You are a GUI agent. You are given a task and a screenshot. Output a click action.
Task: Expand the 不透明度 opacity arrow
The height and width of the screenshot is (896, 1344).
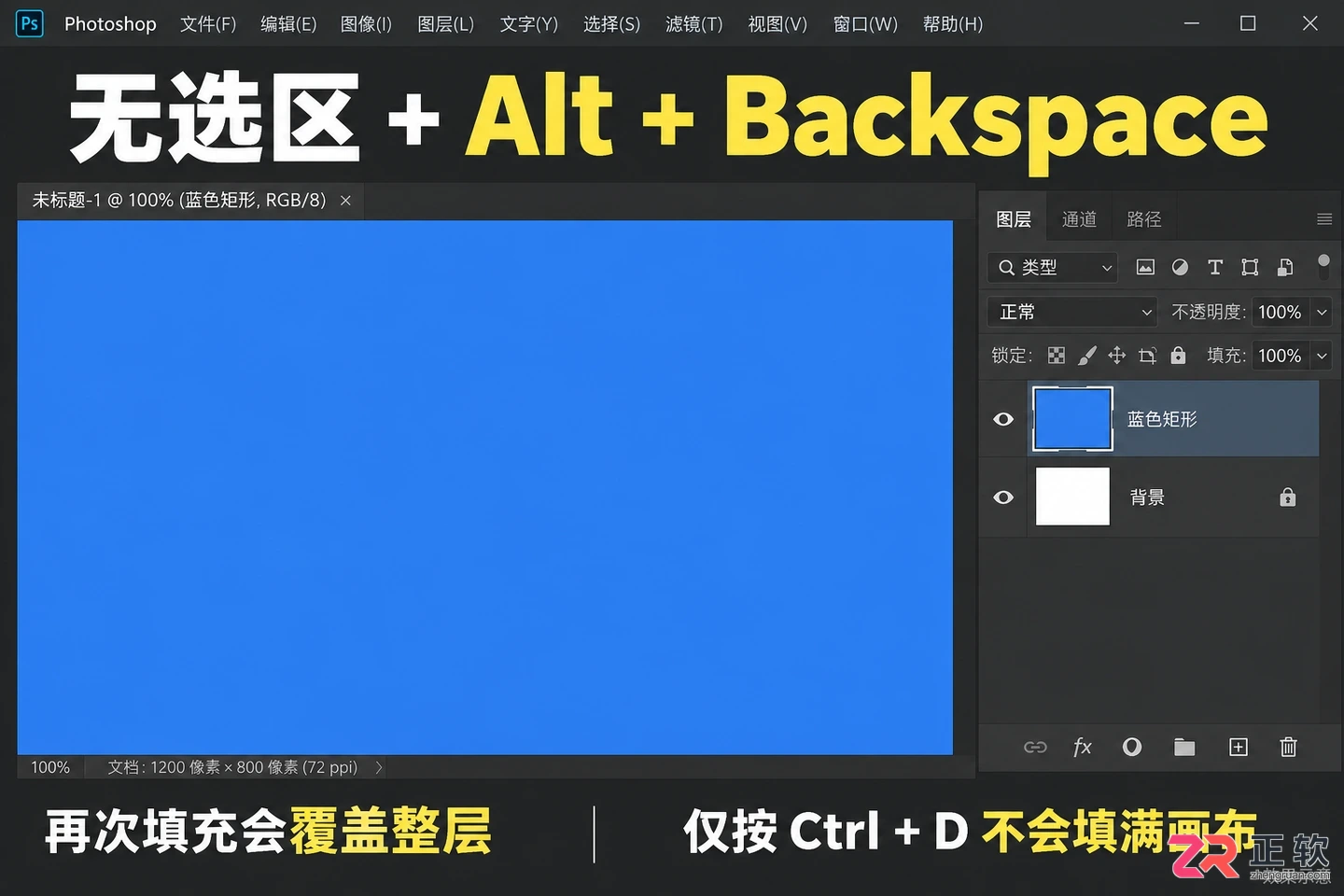(x=1322, y=312)
